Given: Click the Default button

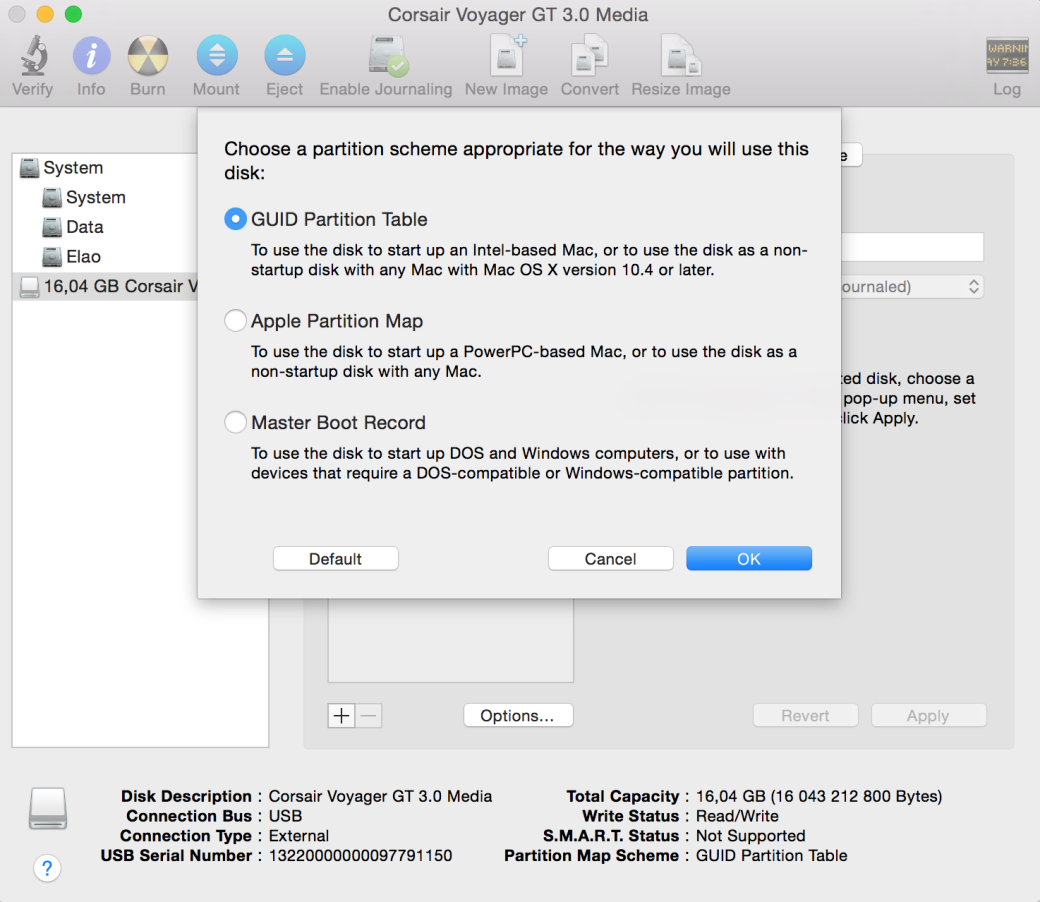Looking at the screenshot, I should point(336,558).
